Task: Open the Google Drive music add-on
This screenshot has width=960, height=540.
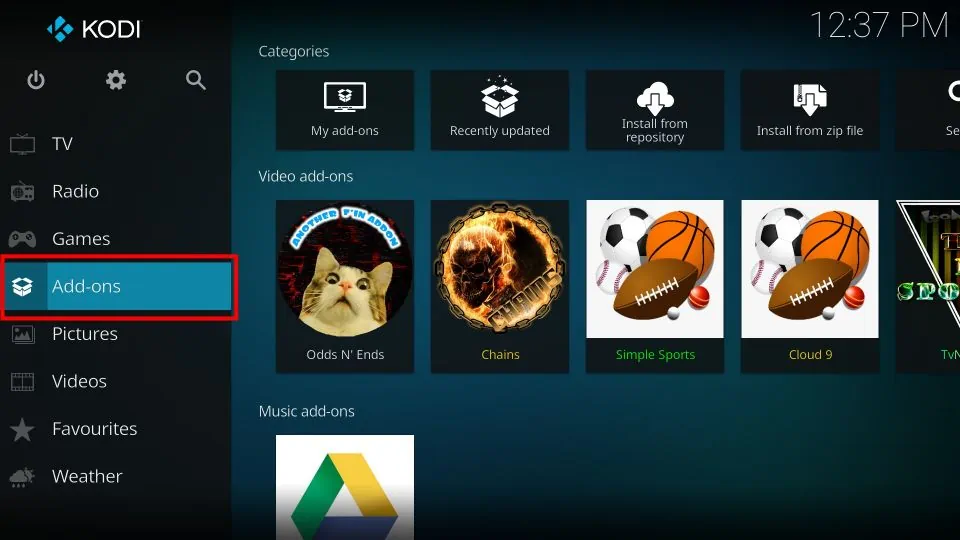Action: click(x=345, y=487)
